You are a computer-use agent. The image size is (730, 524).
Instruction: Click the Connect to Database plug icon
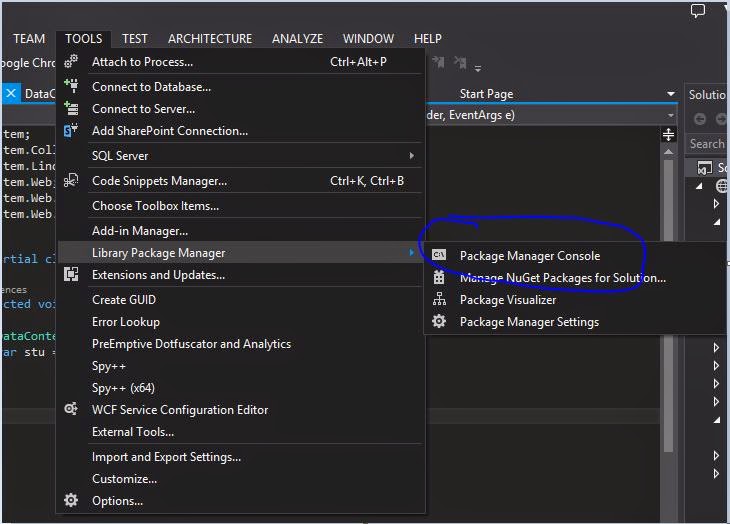coord(71,87)
